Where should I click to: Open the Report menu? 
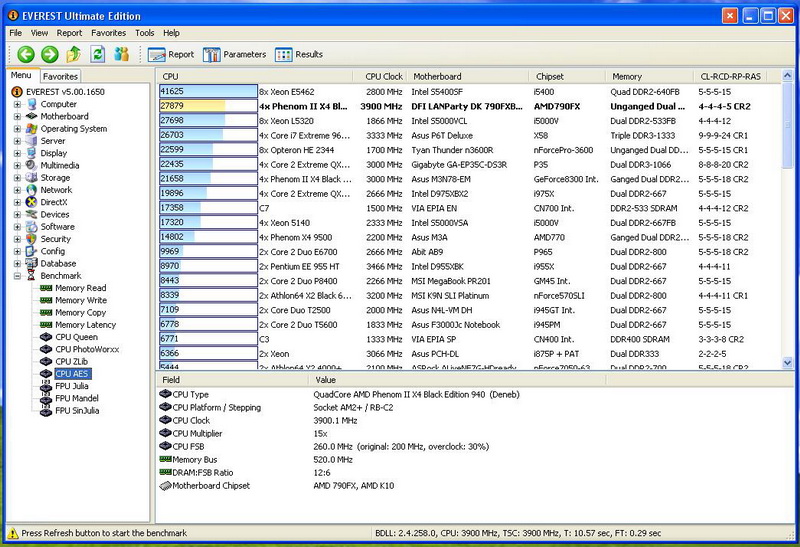(x=69, y=33)
